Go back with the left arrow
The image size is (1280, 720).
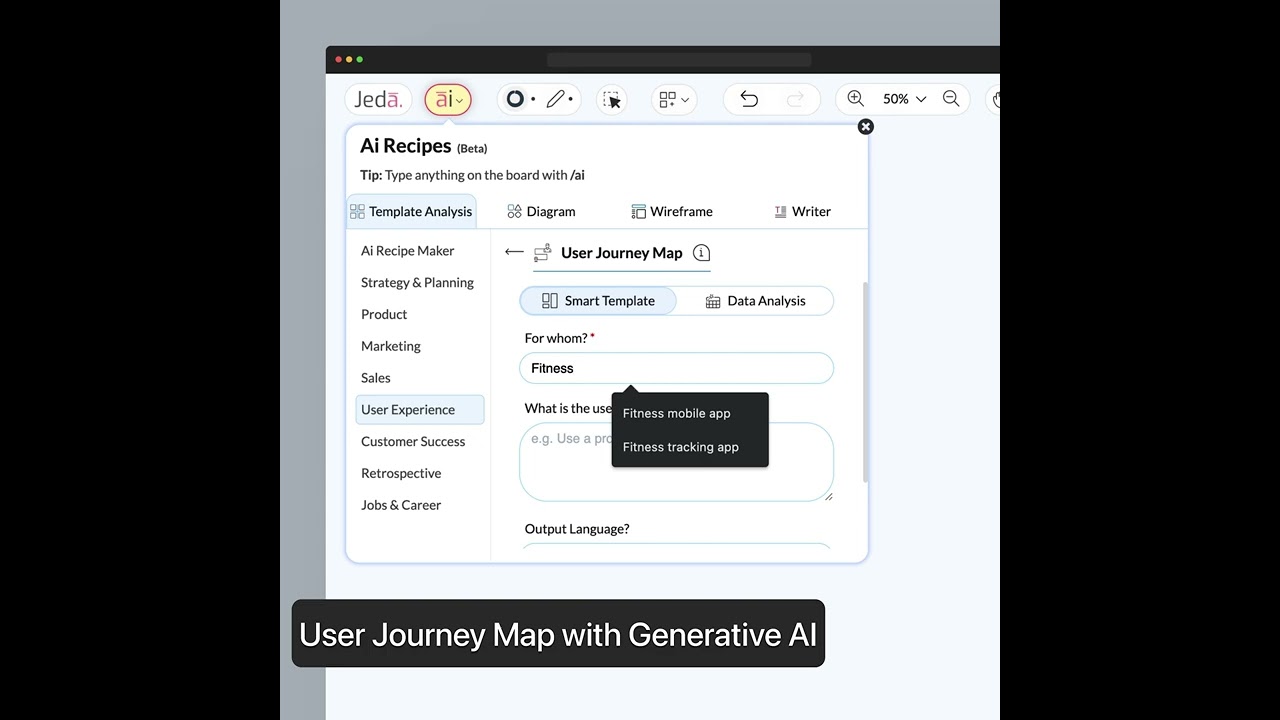514,252
